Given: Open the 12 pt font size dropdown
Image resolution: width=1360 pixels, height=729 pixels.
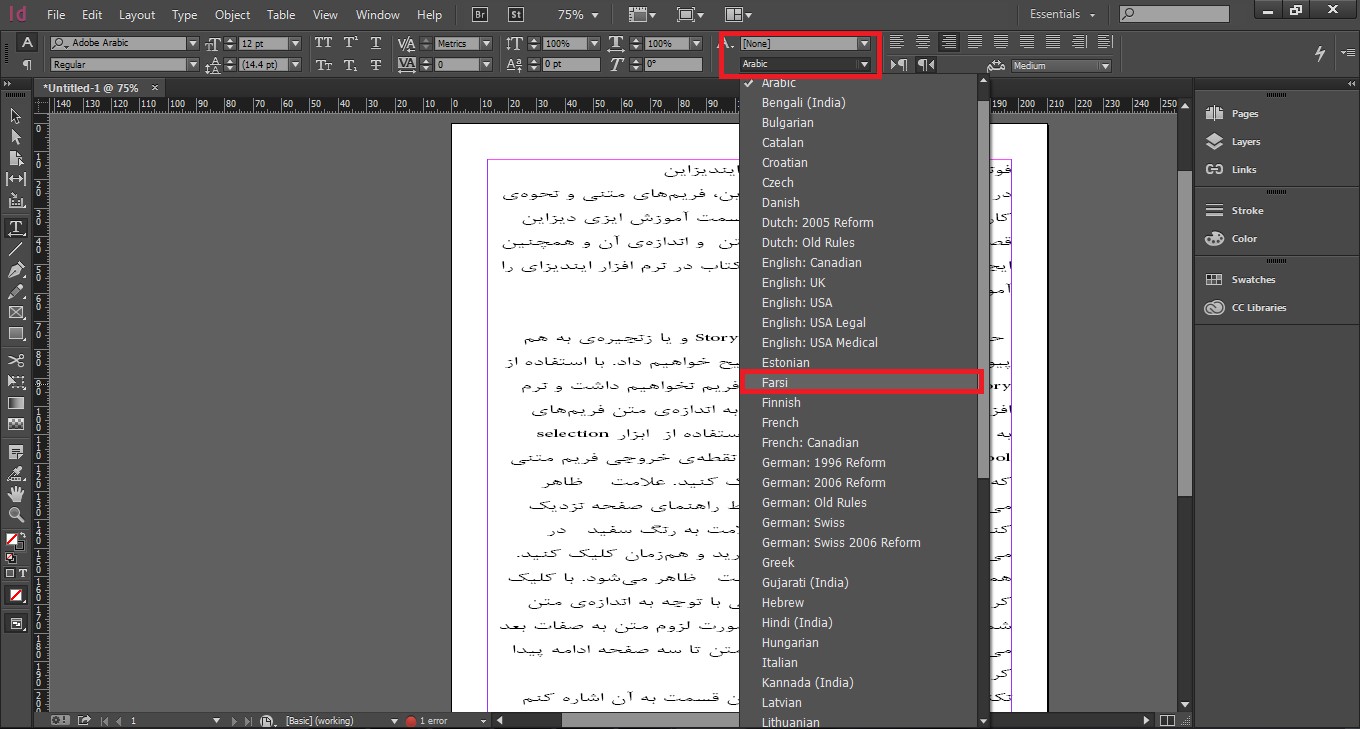Looking at the screenshot, I should [x=295, y=44].
